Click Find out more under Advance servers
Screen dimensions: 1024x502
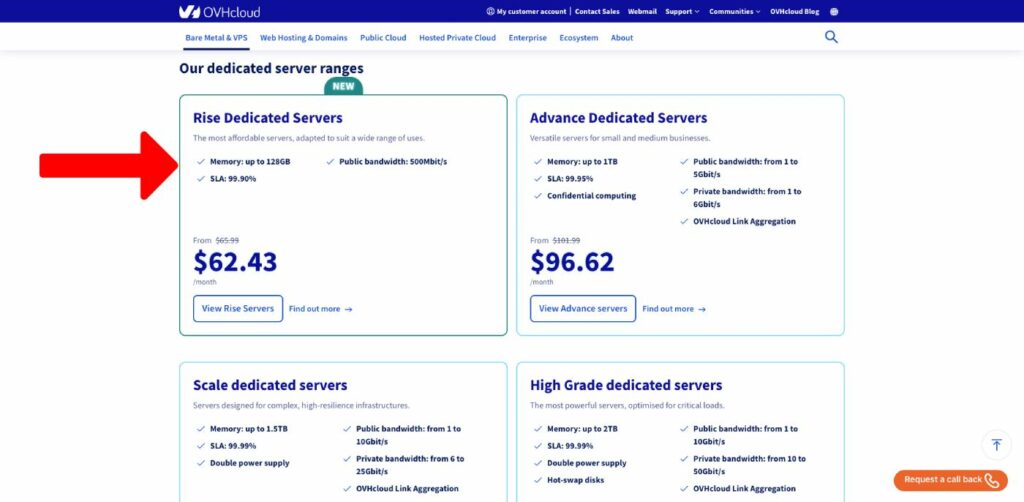(674, 309)
